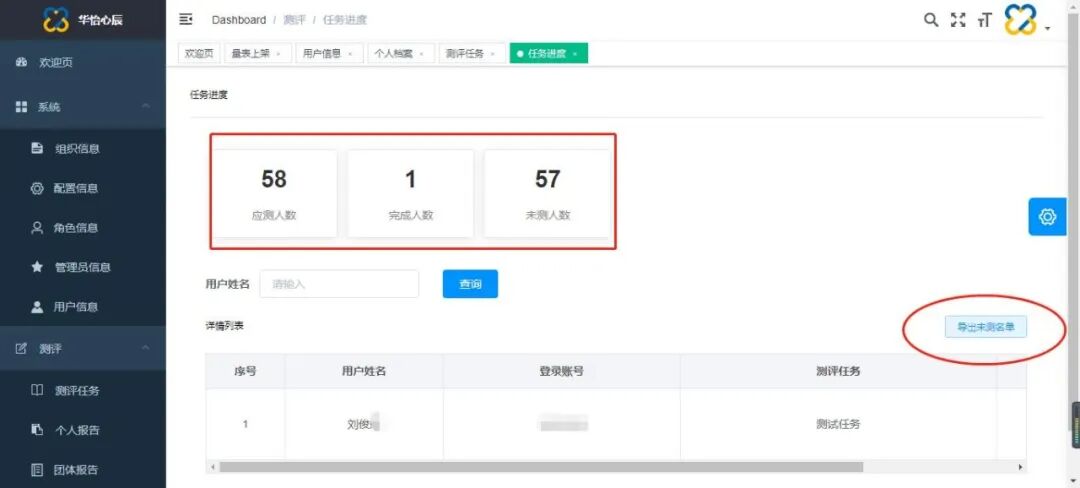Click the 配置信息 gear icon
This screenshot has width=1080, height=488.
[37, 188]
